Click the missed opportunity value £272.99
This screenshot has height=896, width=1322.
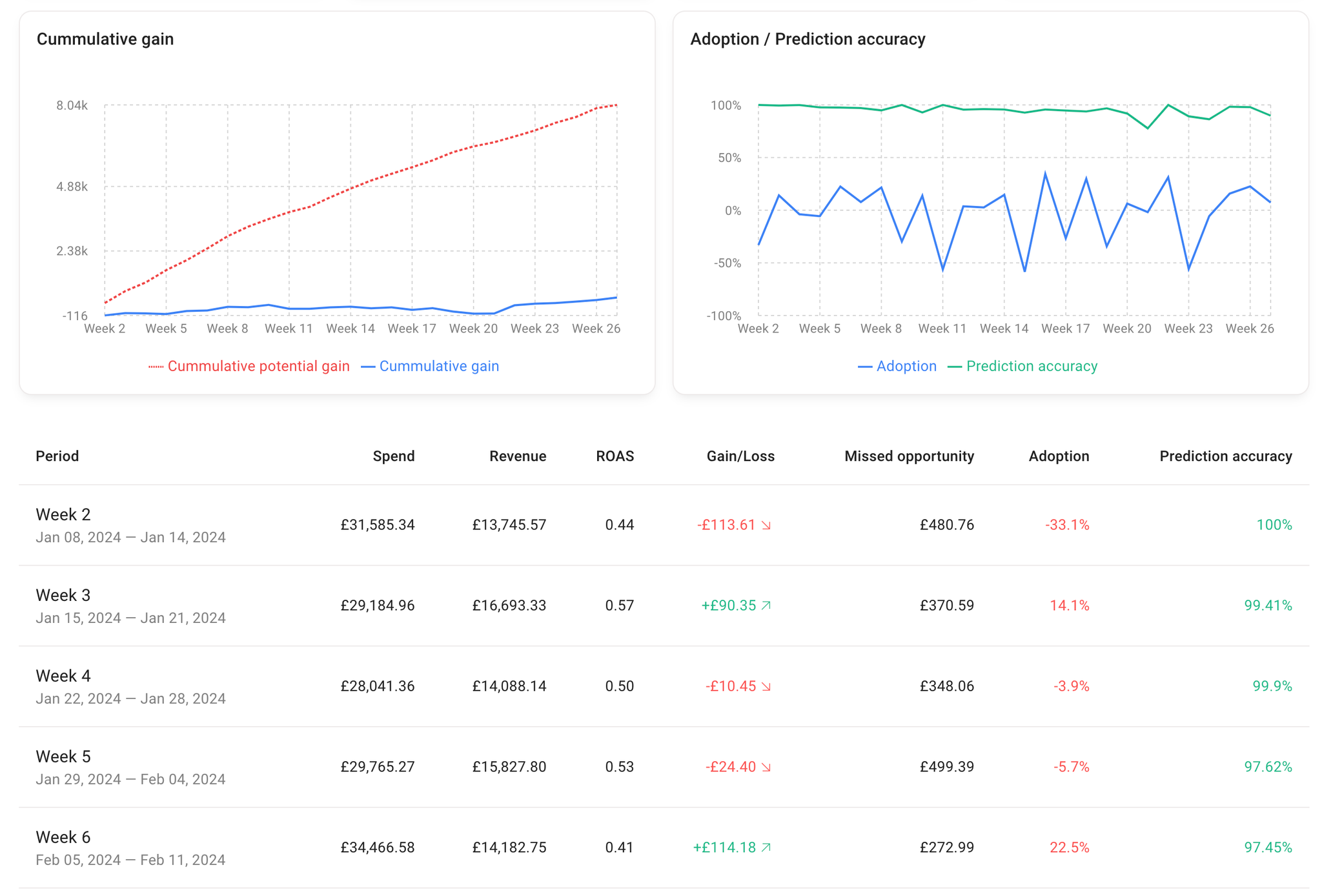click(x=947, y=848)
